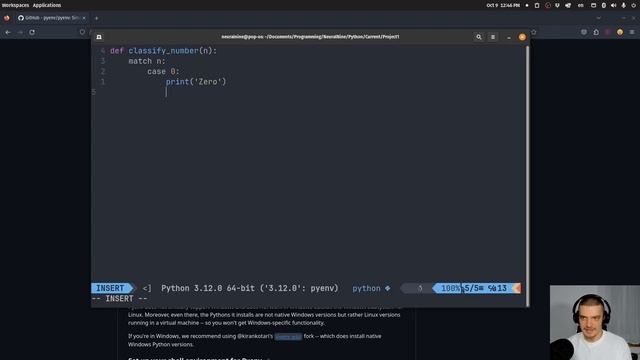Click the webcam overlay thumbnail
The height and width of the screenshot is (360, 640).
(595, 322)
